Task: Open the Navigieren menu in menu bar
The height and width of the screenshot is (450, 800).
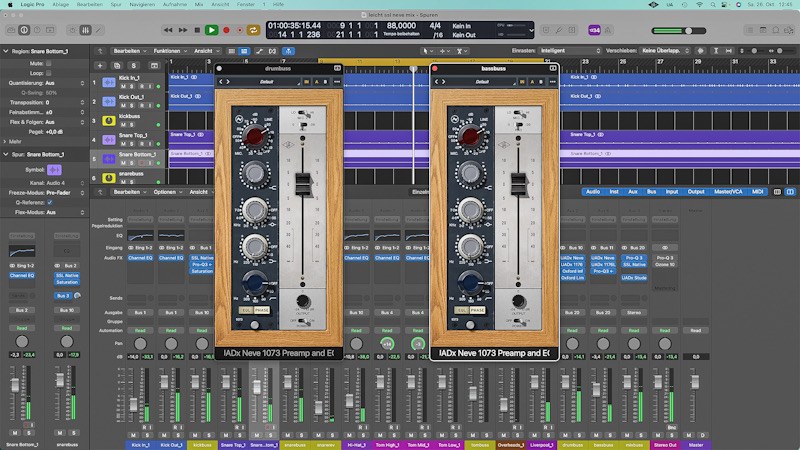Action: click(x=142, y=5)
